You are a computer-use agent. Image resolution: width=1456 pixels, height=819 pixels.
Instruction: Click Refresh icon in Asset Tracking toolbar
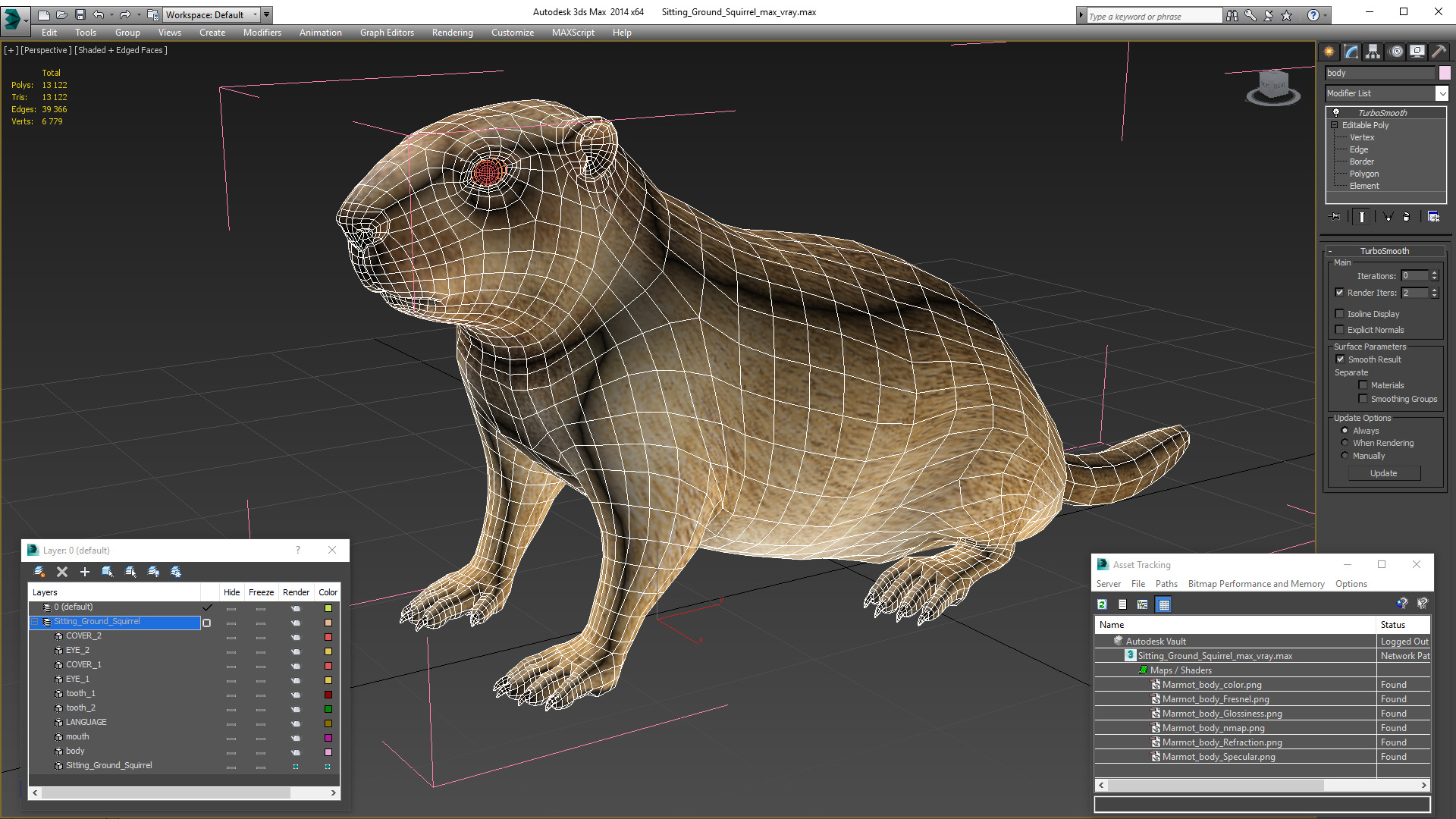tap(1103, 604)
